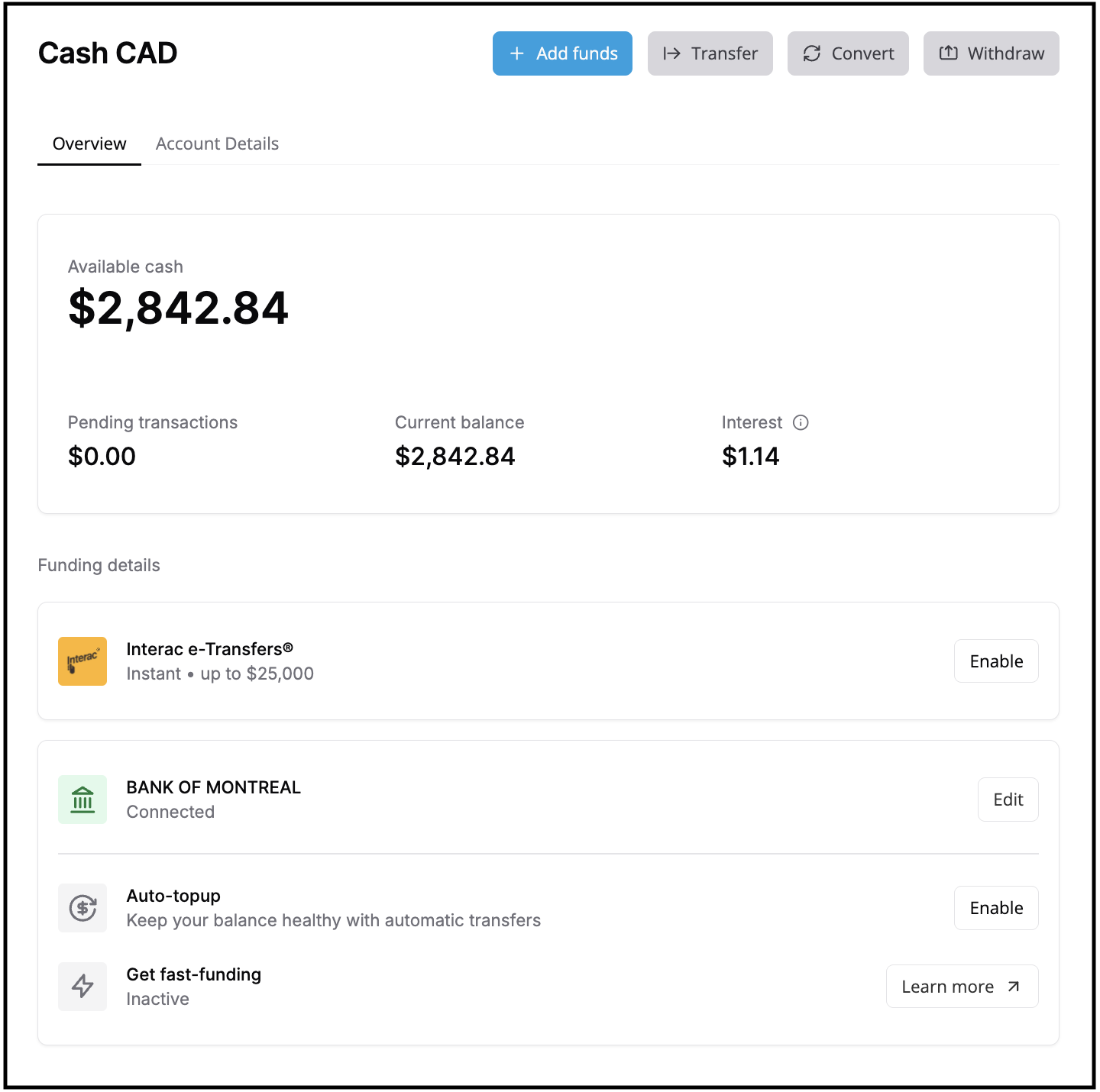Click the Cash CAD page title
The image size is (1100, 1092).
108,53
